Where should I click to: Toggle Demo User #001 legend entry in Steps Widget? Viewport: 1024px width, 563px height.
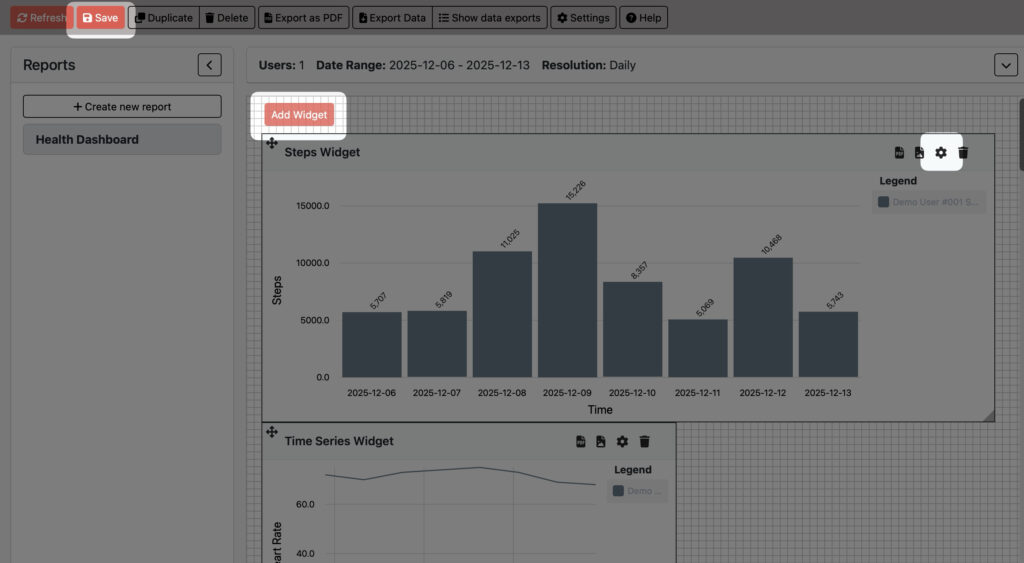click(928, 202)
